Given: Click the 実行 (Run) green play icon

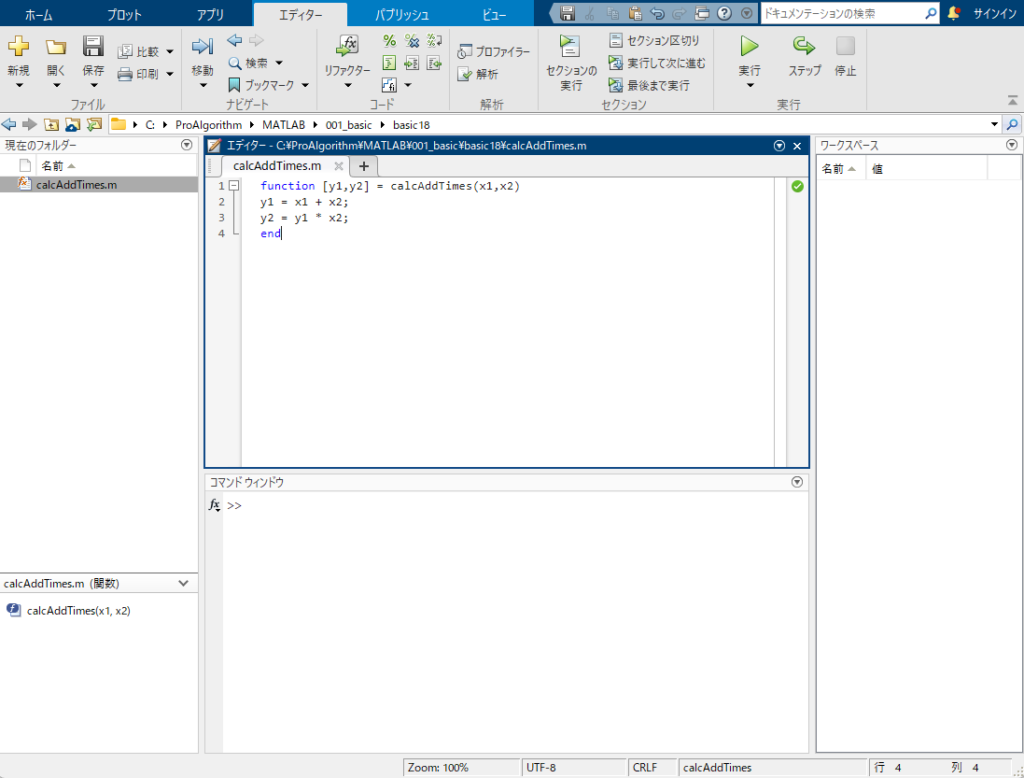Looking at the screenshot, I should click(x=749, y=46).
